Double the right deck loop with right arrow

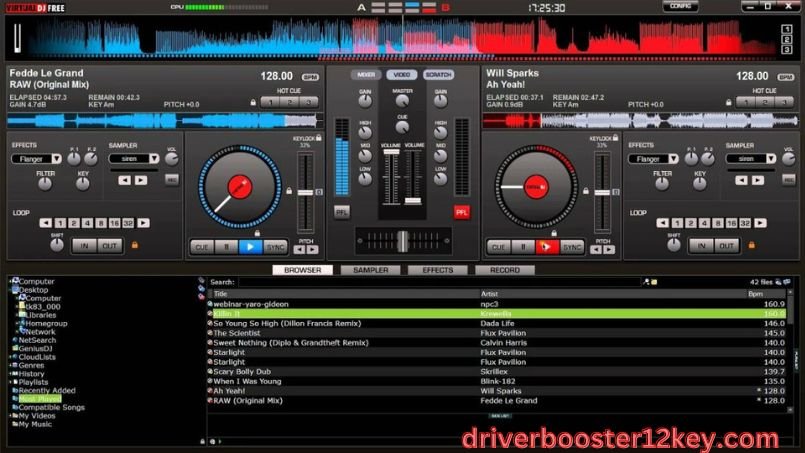[x=760, y=223]
